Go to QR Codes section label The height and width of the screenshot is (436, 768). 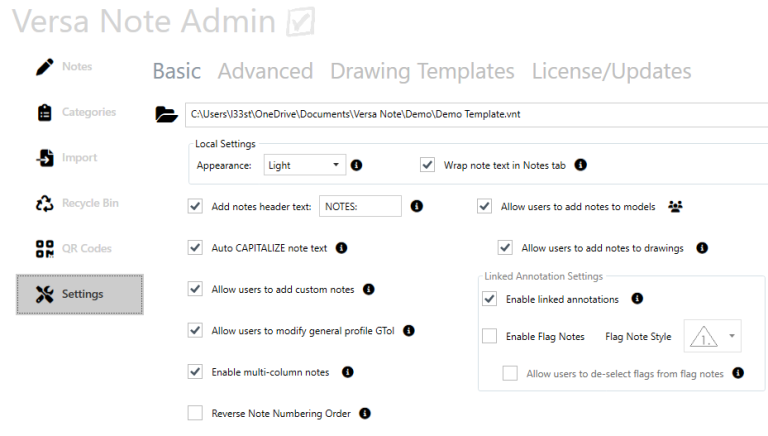click(x=87, y=249)
